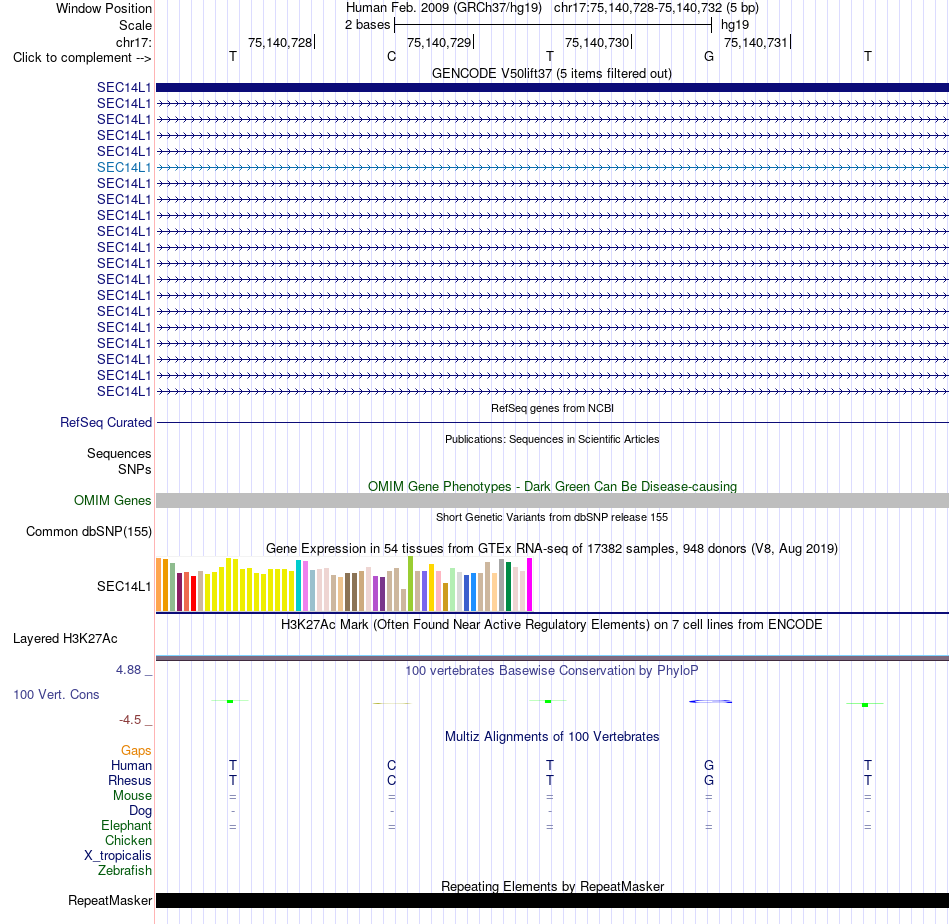950x924 pixels.
Task: Select base C in the complement sequence row
Action: [x=391, y=57]
